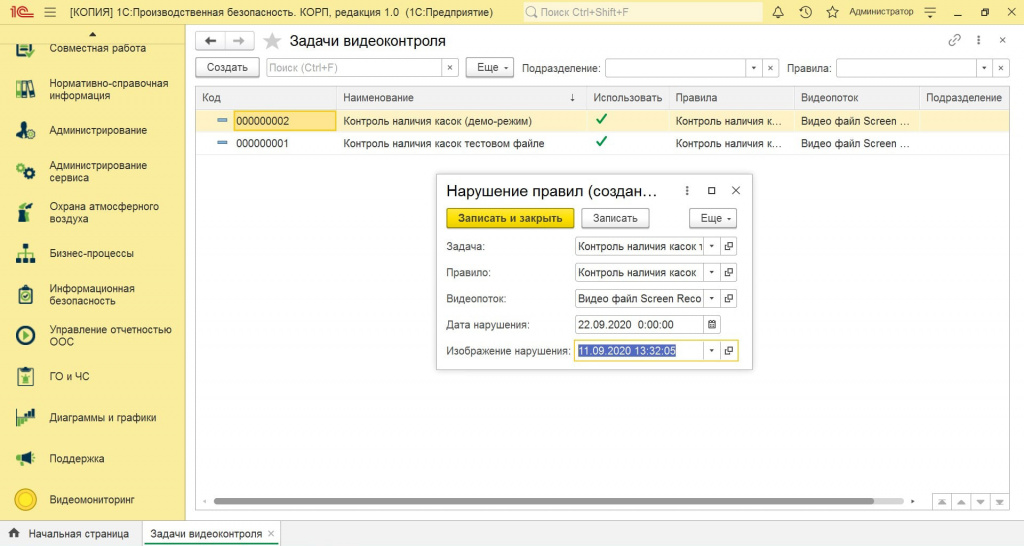Open ГО и ЧС section
This screenshot has width=1024, height=546.
pyautogui.click(x=91, y=377)
